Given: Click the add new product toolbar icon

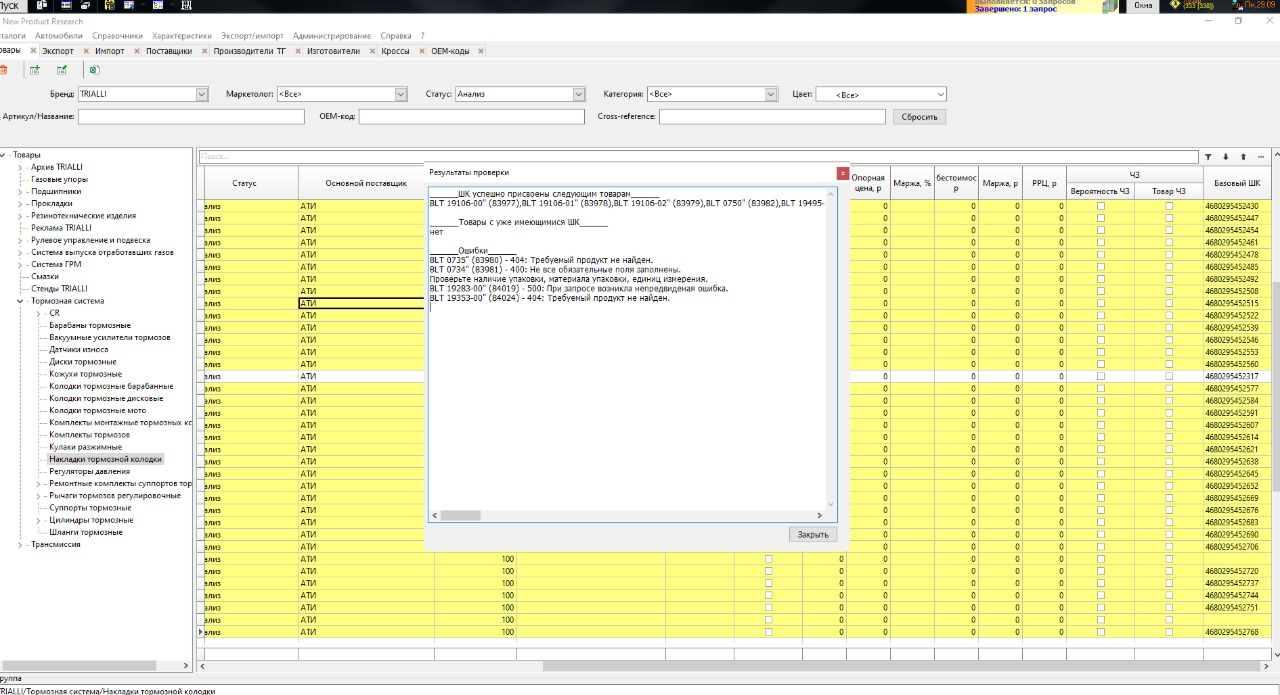Looking at the screenshot, I should point(35,70).
